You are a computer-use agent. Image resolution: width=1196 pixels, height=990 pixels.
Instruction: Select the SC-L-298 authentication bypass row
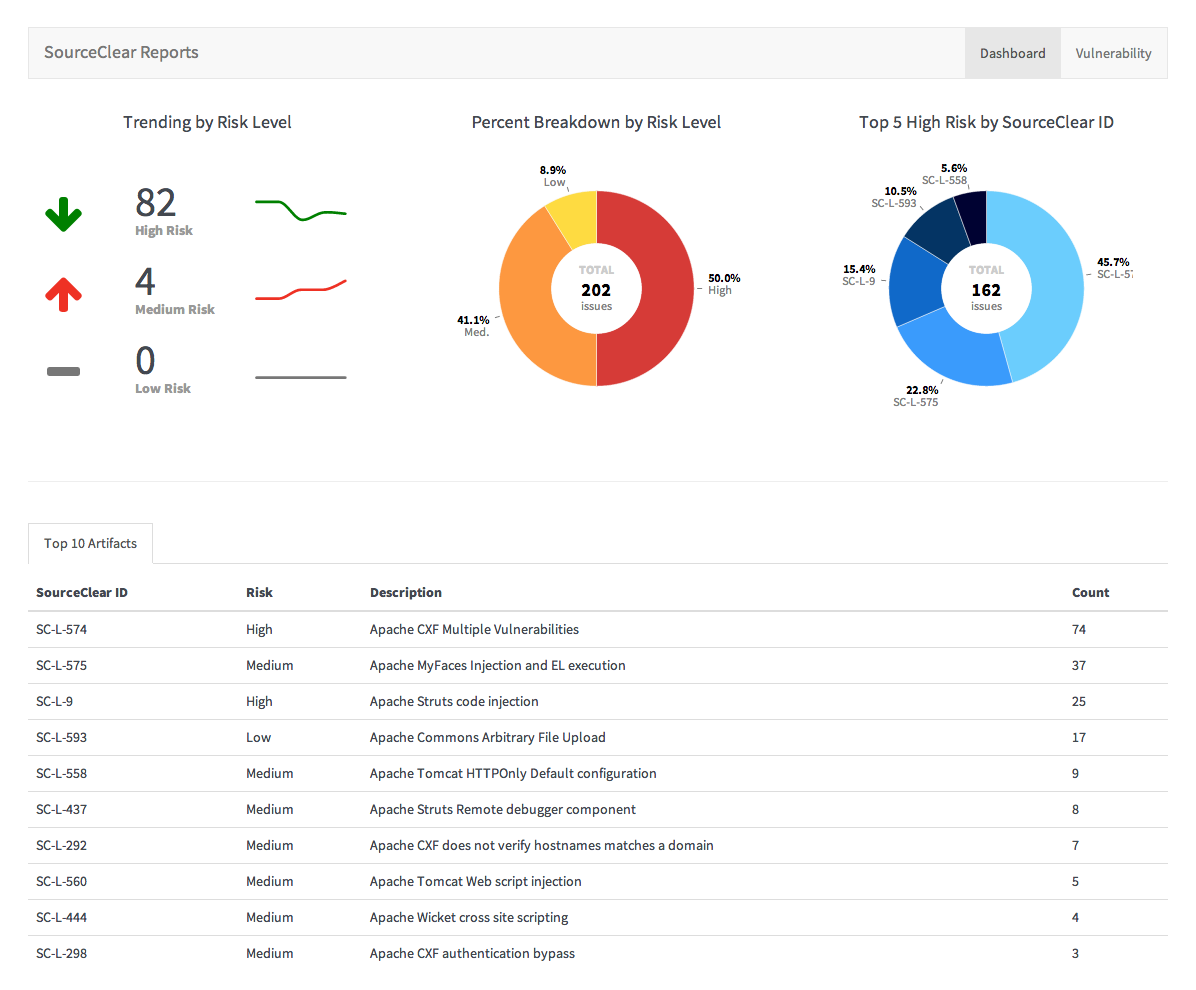point(472,953)
